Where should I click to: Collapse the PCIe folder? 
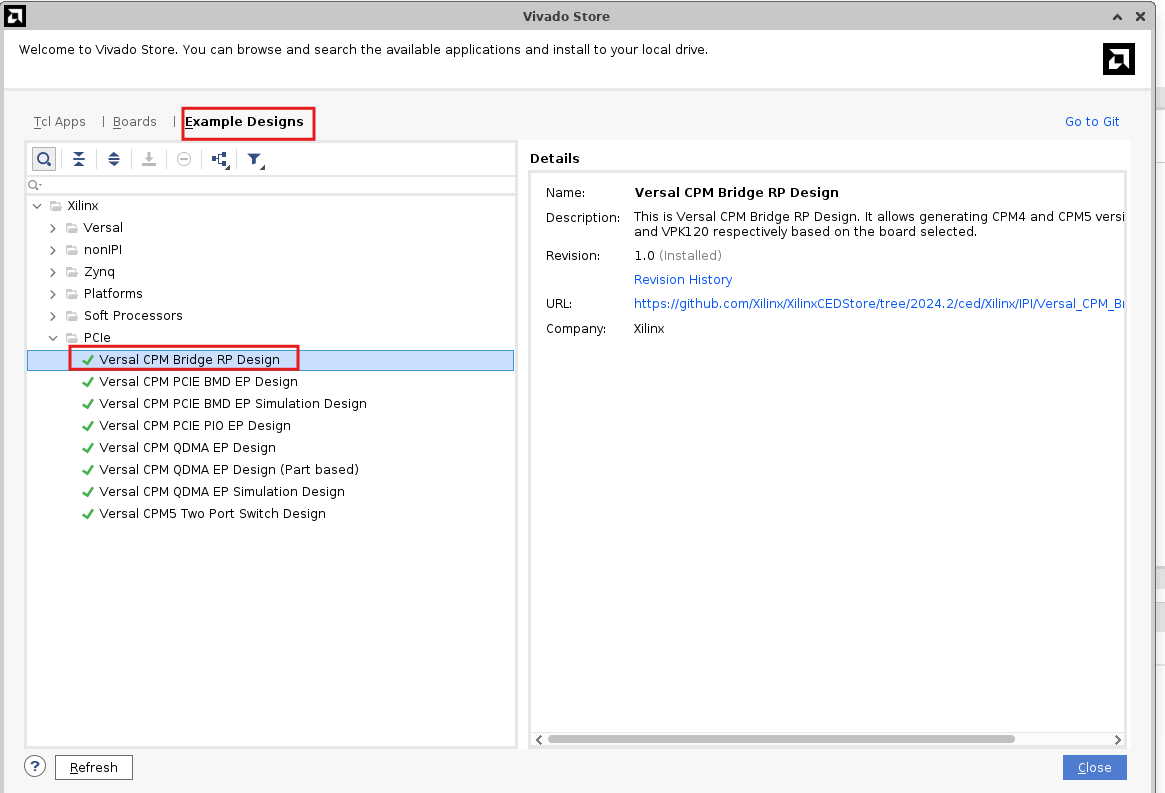[x=53, y=338]
